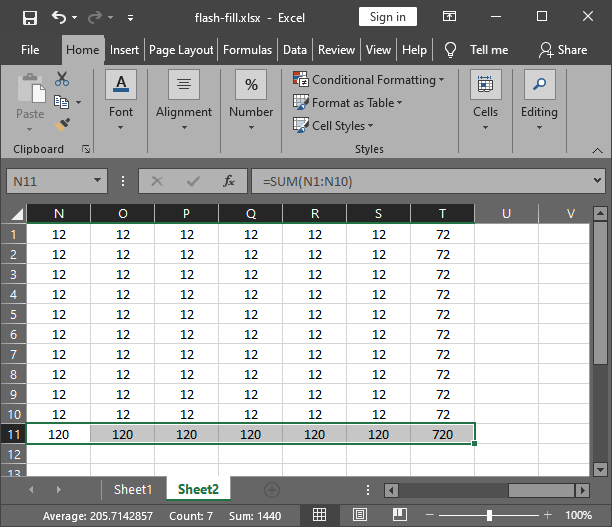Click vertical scrollbar down arrow

click(x=600, y=469)
